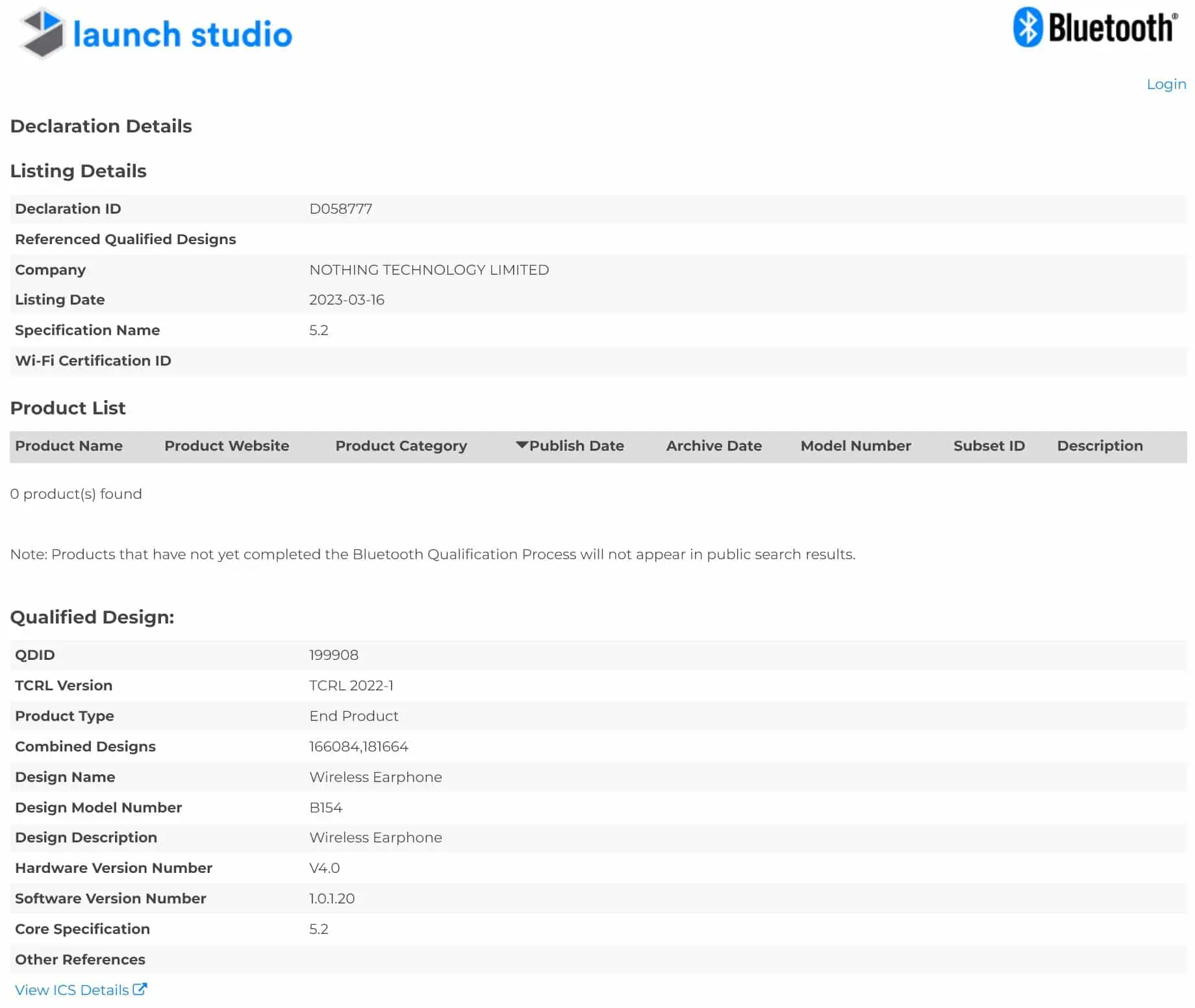
Task: Select company name NOTHING TECHNOLOGY LIMITED
Action: pyautogui.click(x=429, y=270)
